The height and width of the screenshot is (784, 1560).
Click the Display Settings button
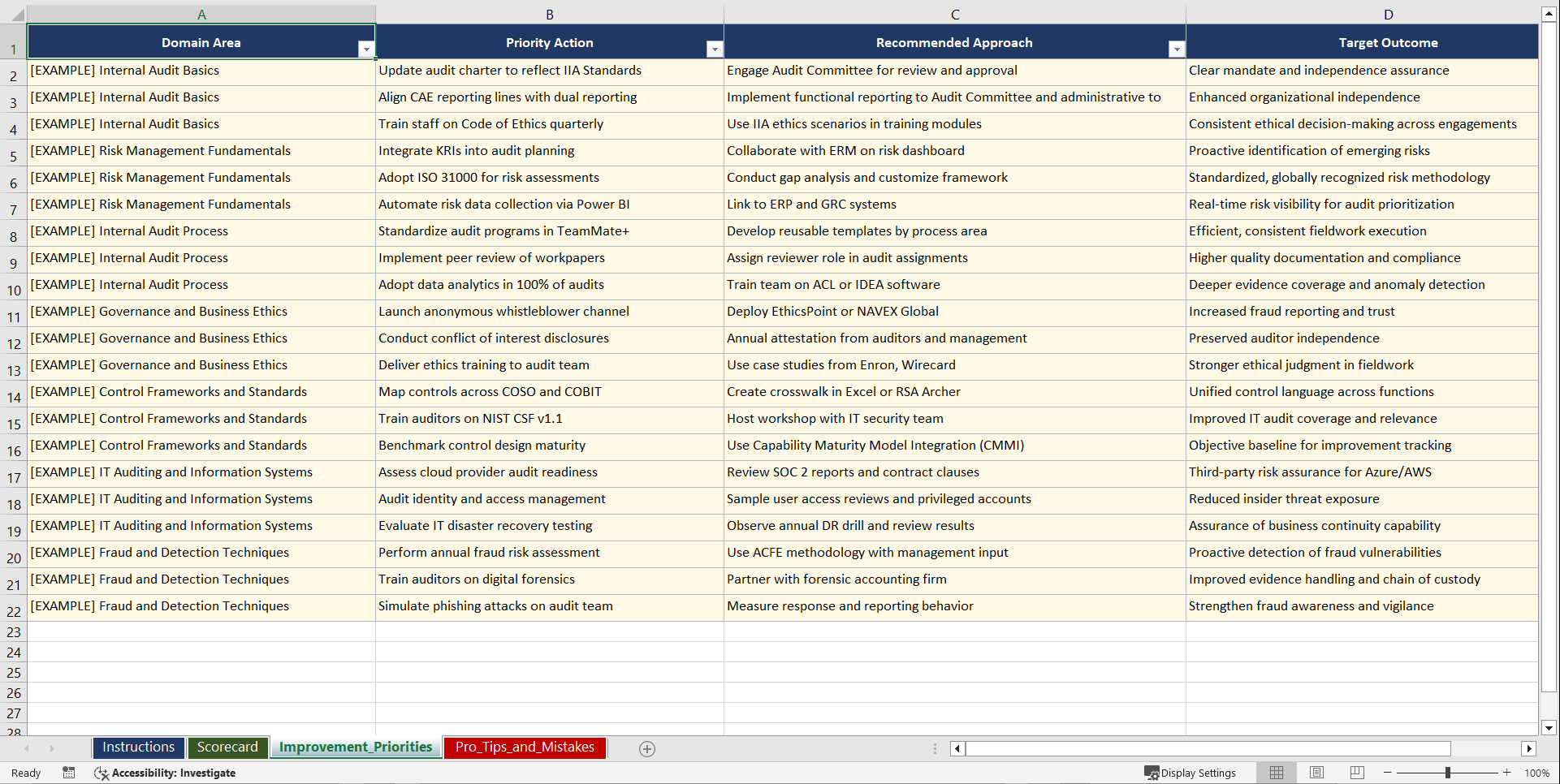[x=1191, y=773]
